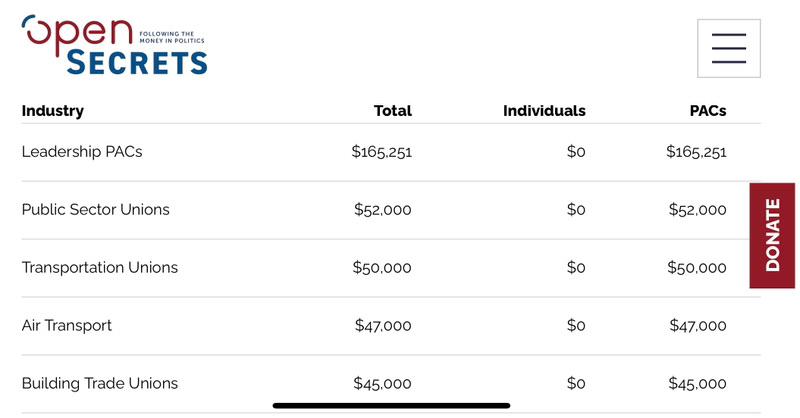The image size is (800, 418).
Task: Select the Transportation Unions industry
Action: click(x=99, y=267)
